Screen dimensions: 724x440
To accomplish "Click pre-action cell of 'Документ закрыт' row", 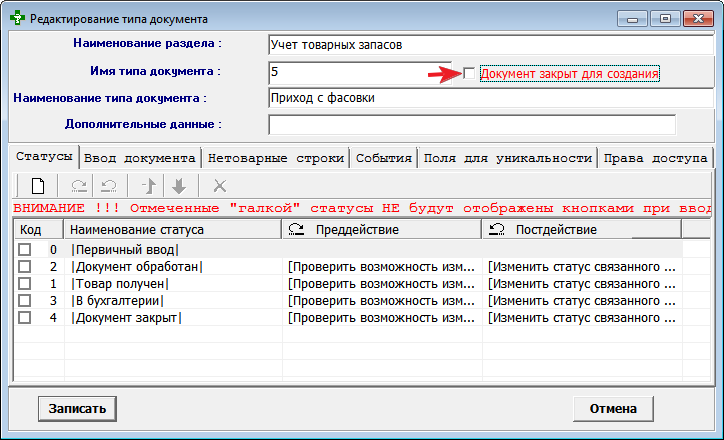I will coord(382,318).
